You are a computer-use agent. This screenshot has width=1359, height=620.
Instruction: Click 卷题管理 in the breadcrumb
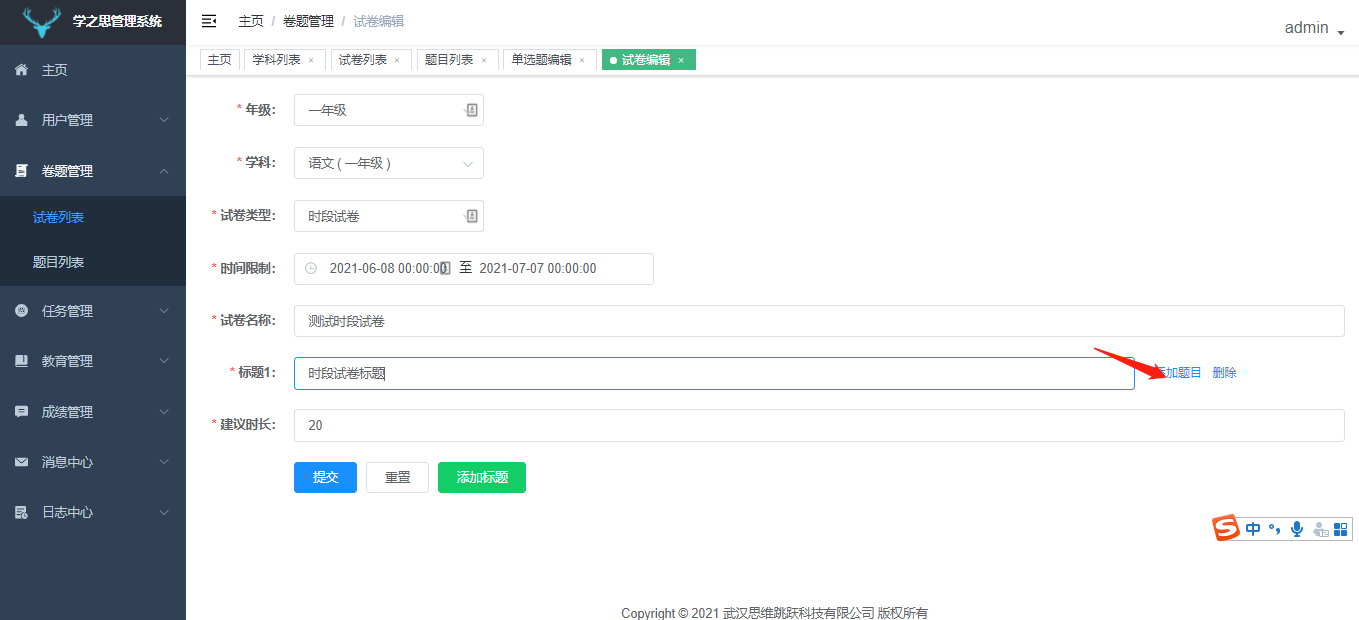[x=307, y=20]
